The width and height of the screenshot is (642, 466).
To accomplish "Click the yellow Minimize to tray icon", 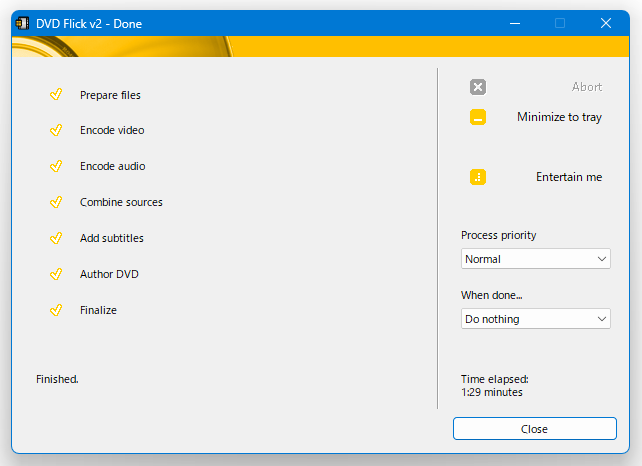I will (x=477, y=117).
